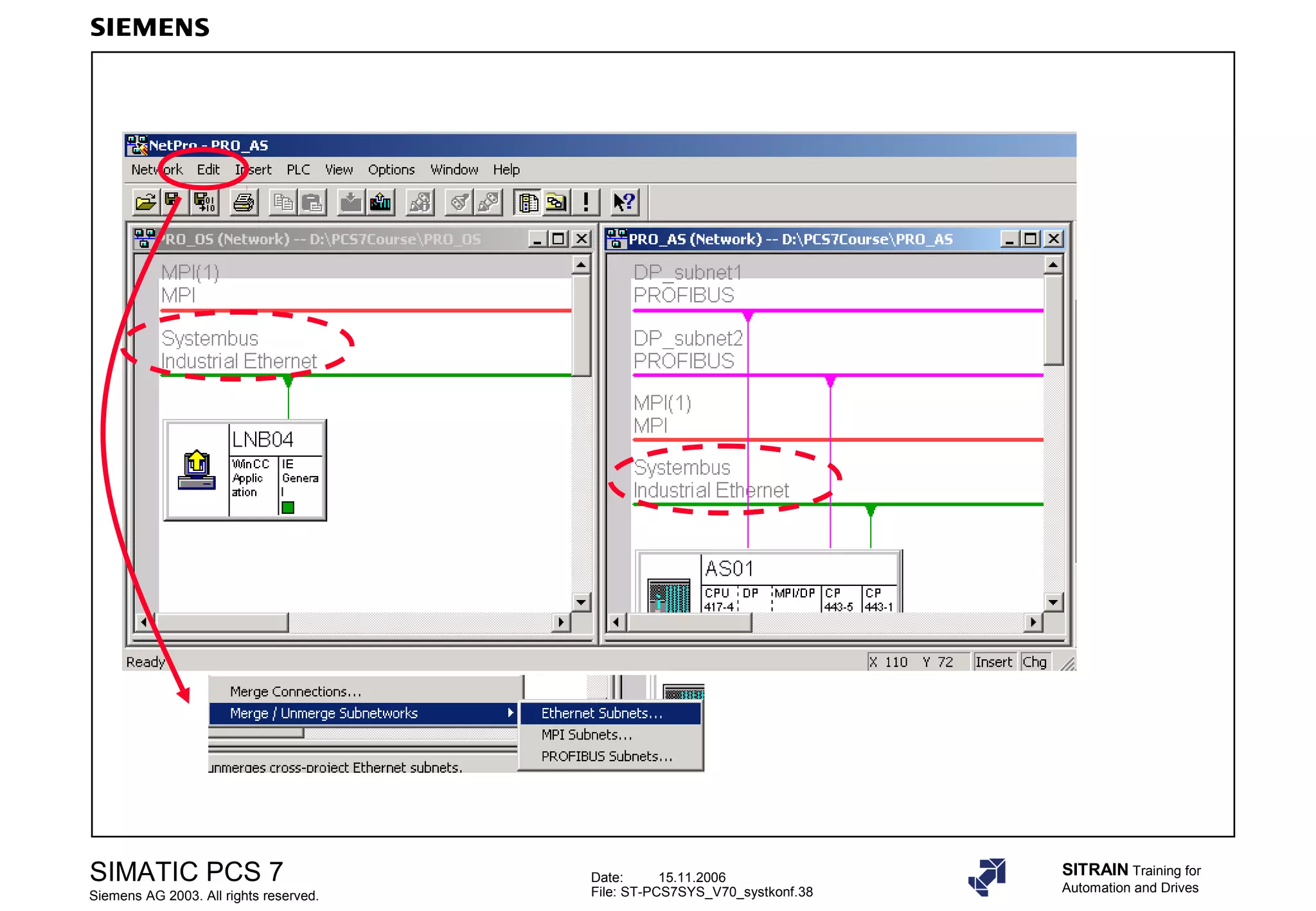Click the Open folder toolbar icon
The image size is (1316, 911).
pos(146,202)
